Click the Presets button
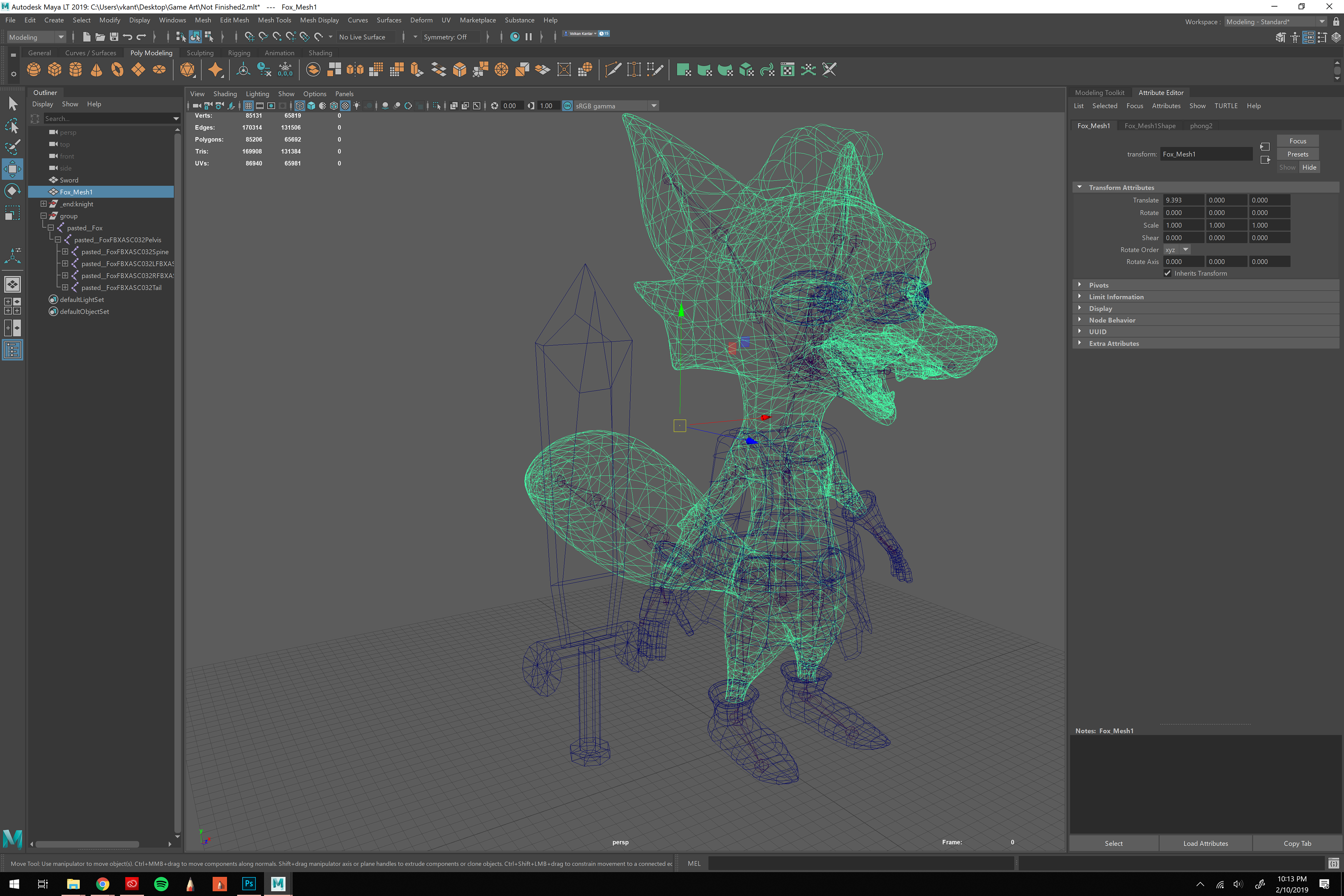Viewport: 1344px width, 896px height. click(x=1298, y=154)
